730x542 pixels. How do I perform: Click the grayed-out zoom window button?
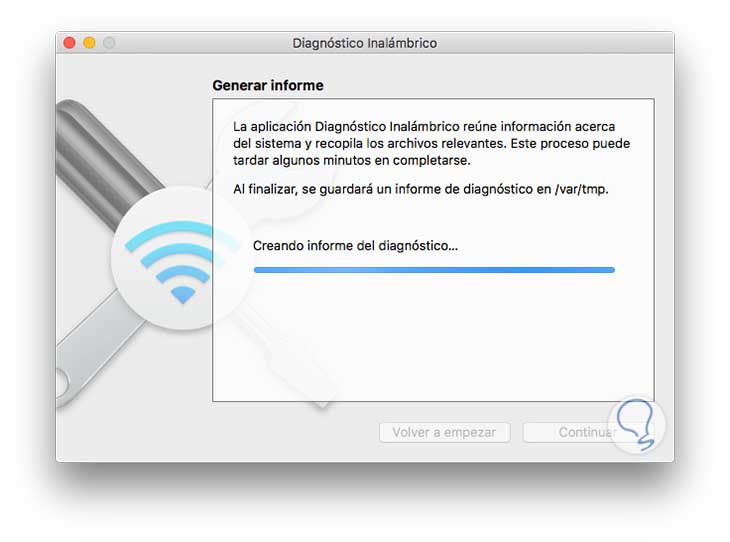coord(109,43)
